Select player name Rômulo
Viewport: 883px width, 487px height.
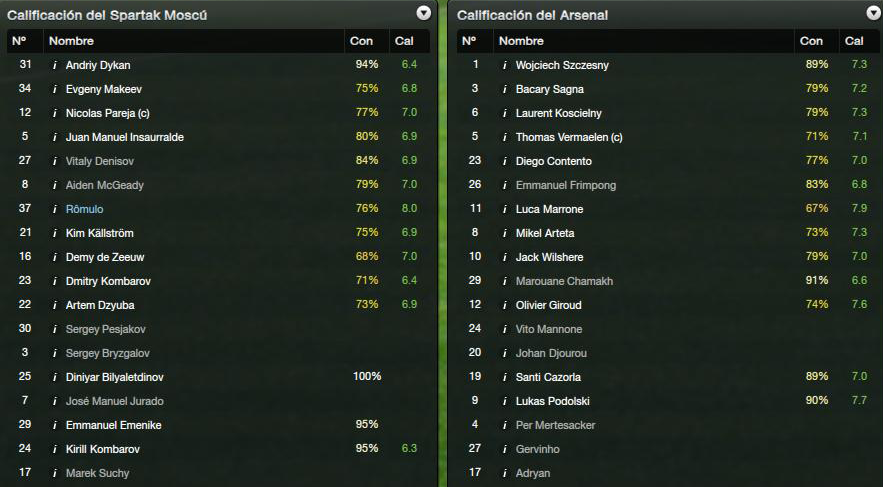84,209
